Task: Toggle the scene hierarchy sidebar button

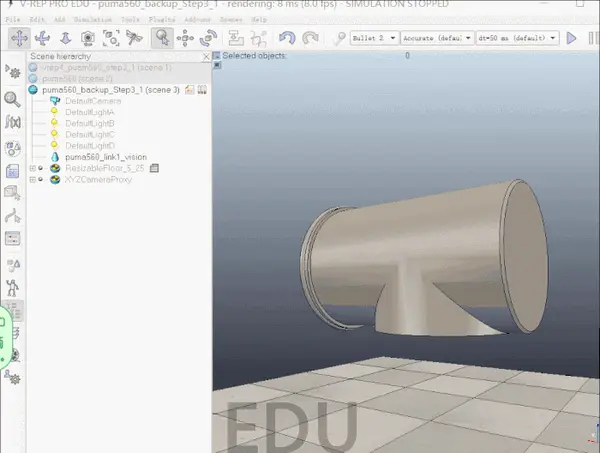Action: (14, 310)
